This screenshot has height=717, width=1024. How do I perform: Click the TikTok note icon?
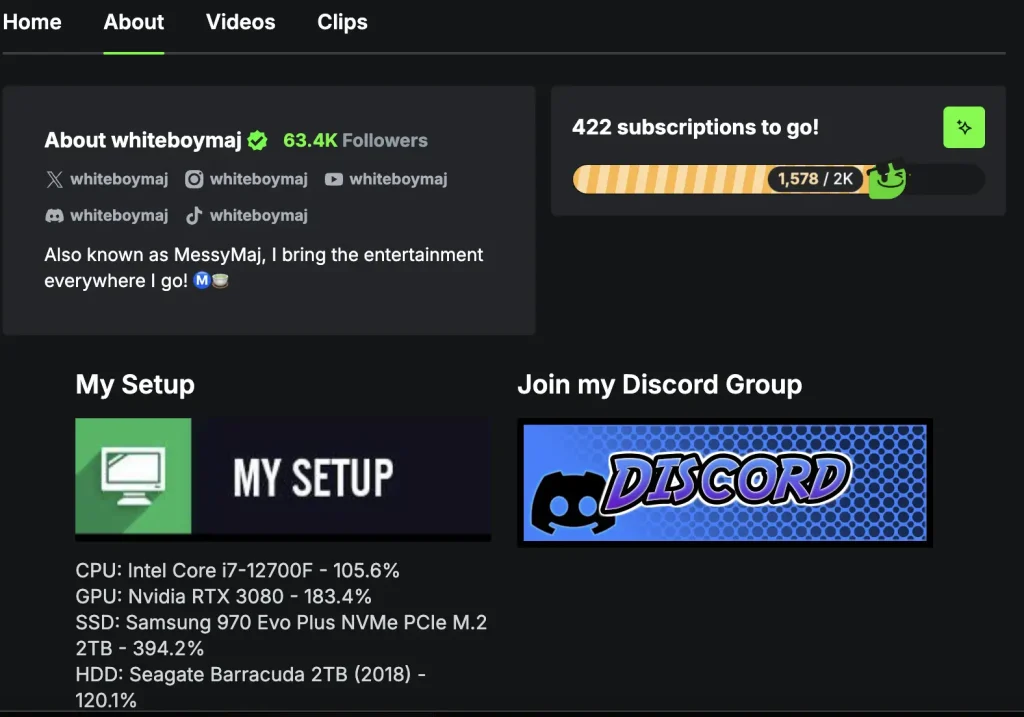pos(194,215)
